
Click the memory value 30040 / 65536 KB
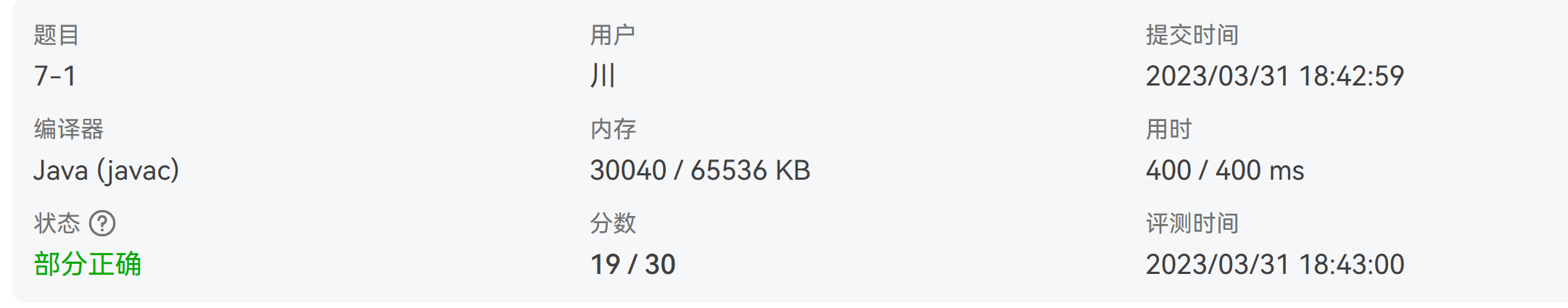(700, 170)
